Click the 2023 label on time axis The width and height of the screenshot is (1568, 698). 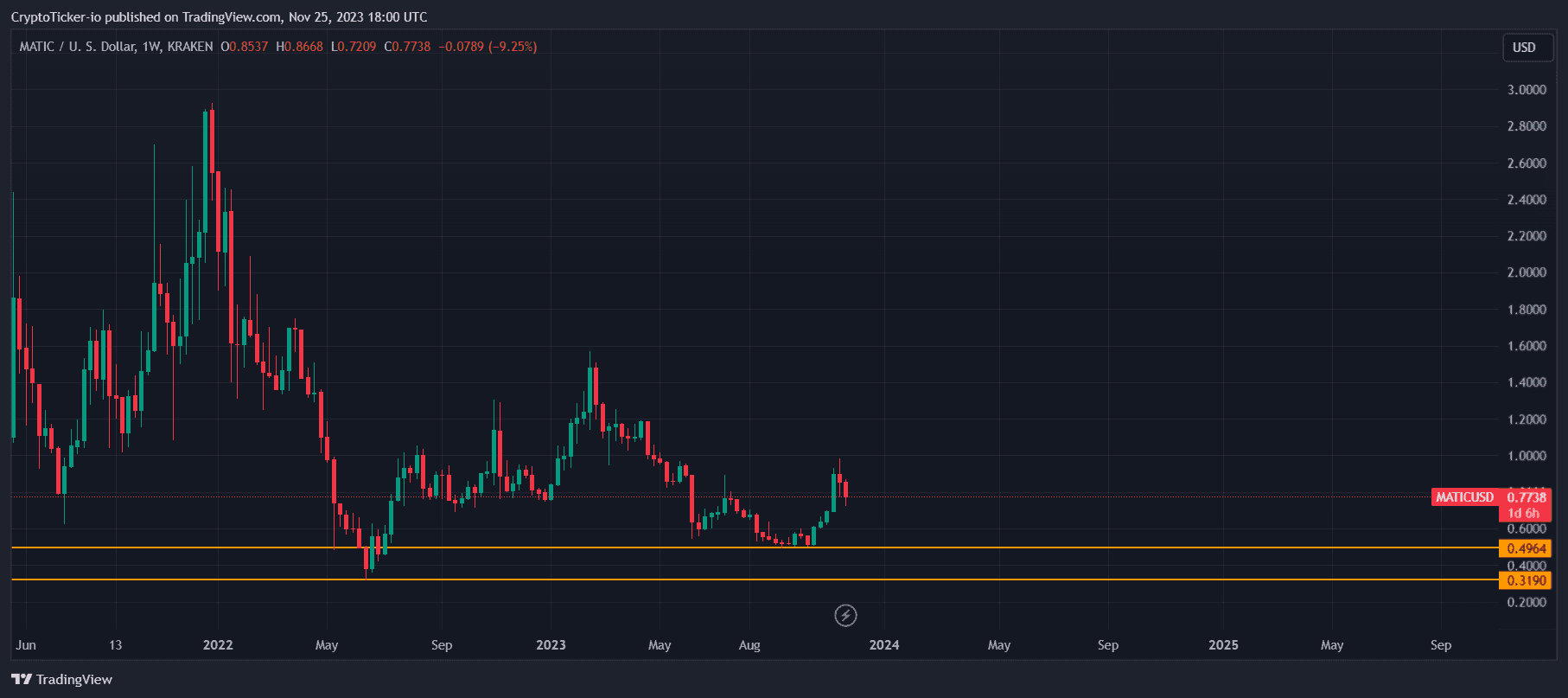coord(551,645)
